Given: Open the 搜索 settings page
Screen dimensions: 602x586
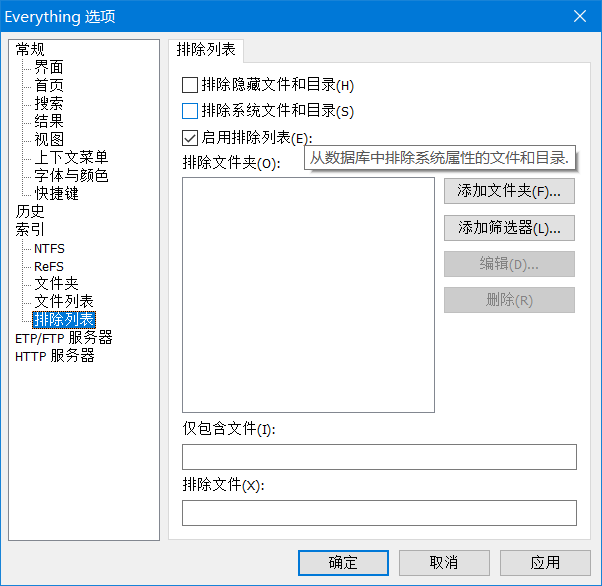Looking at the screenshot, I should [49, 103].
